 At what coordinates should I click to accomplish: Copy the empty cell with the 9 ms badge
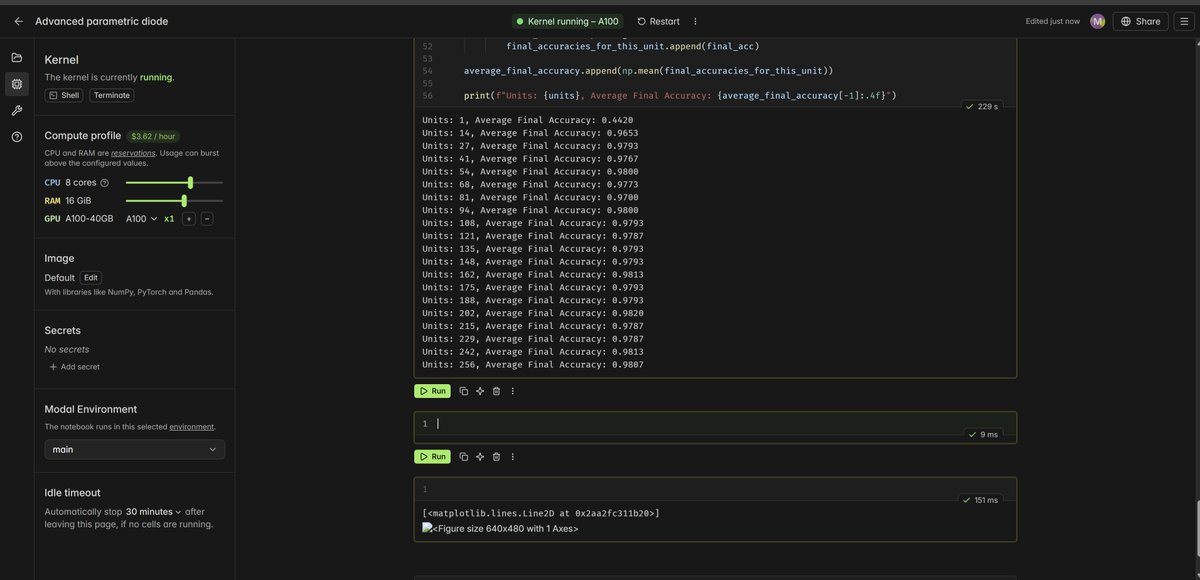coord(464,457)
